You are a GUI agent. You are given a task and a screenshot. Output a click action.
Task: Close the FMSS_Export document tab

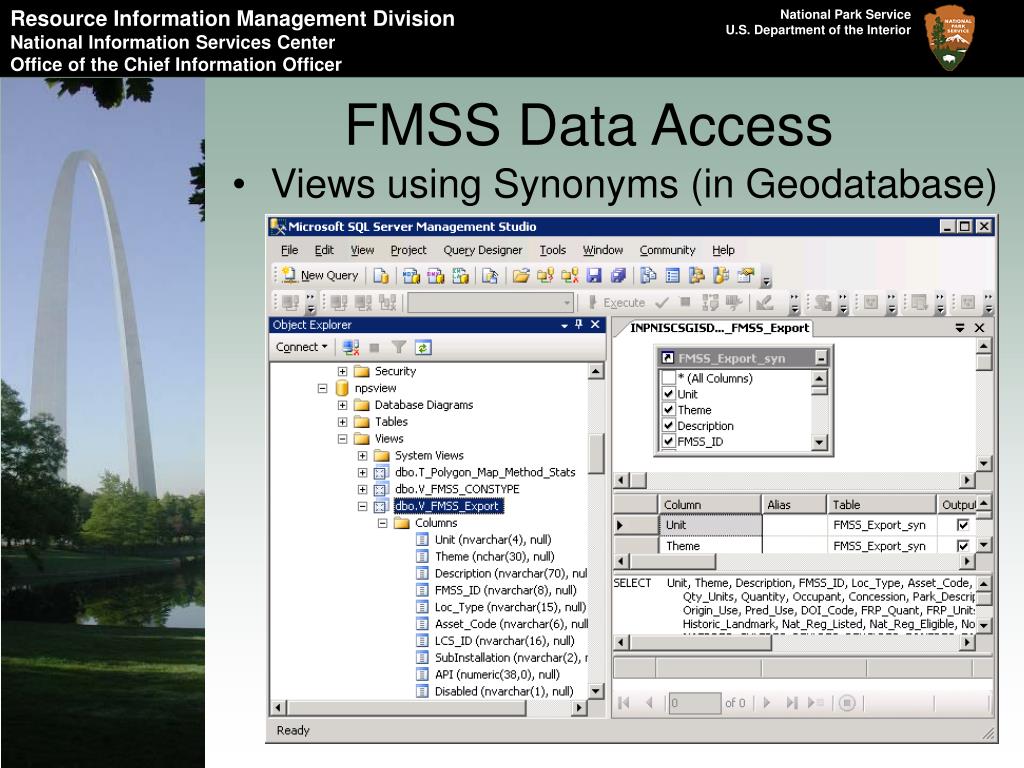pyautogui.click(x=980, y=328)
